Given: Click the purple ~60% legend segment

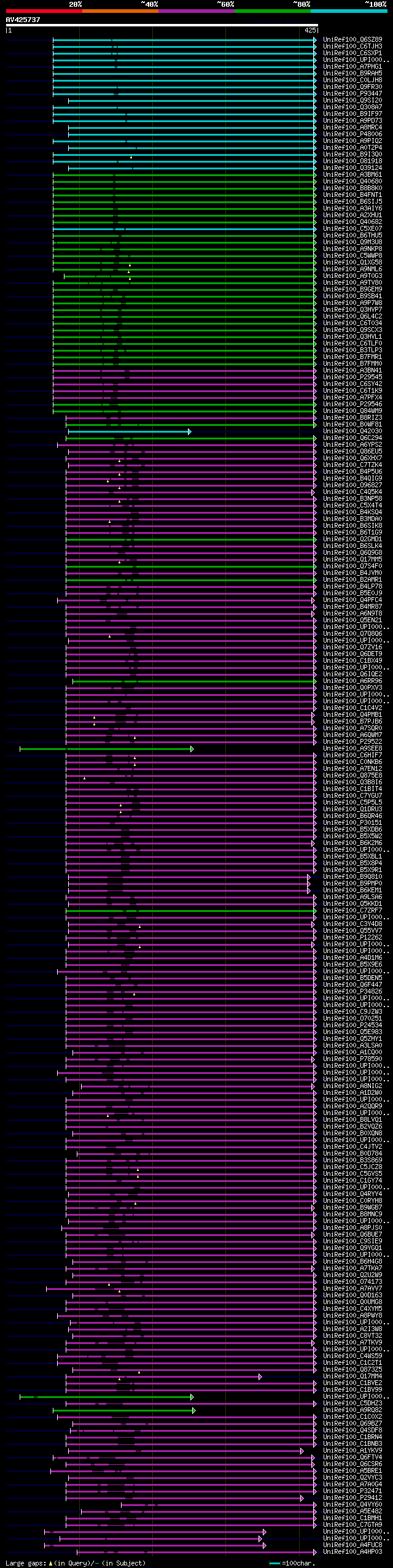Looking at the screenshot, I should (x=196, y=11).
